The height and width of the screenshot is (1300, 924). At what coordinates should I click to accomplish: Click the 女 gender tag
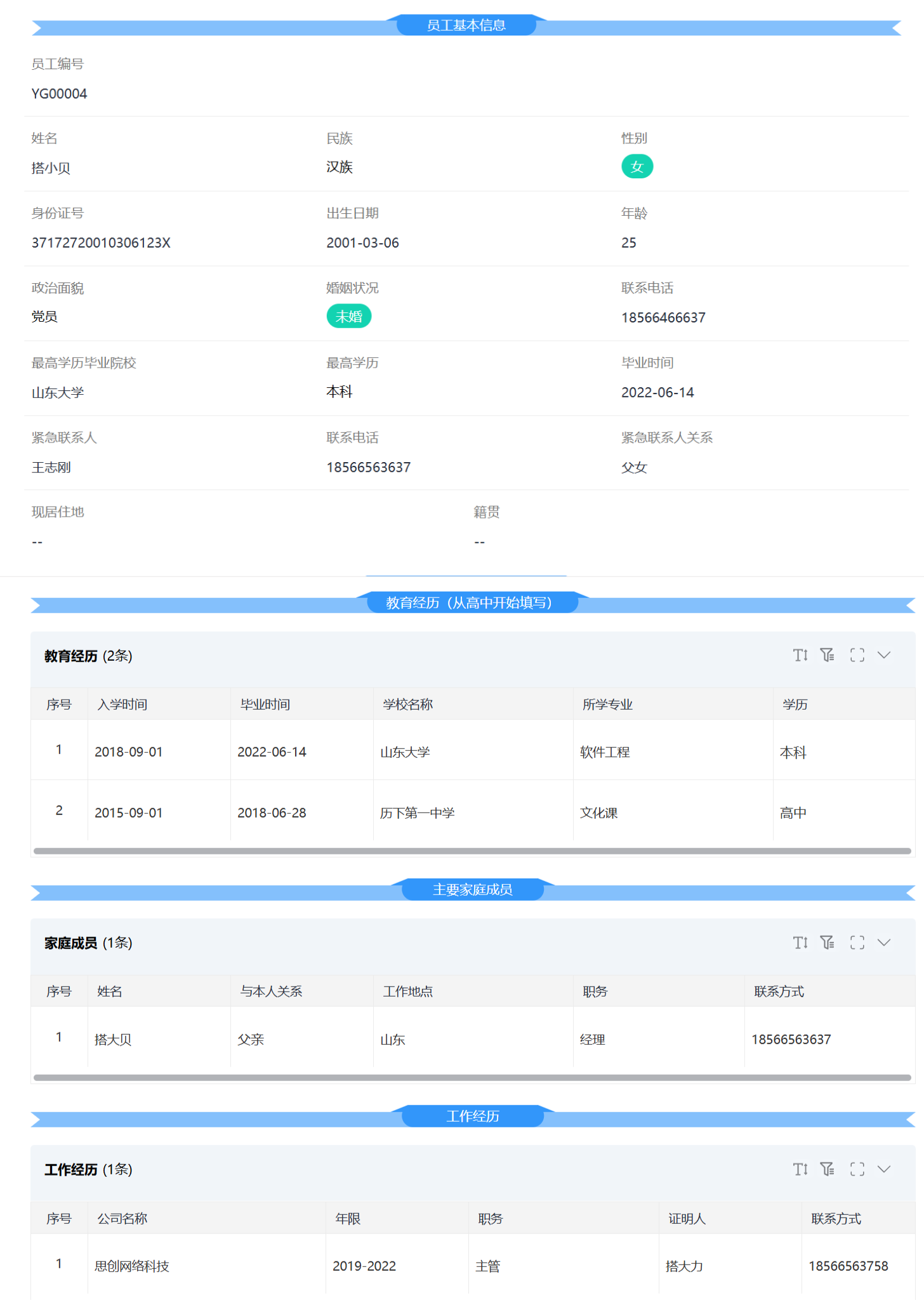point(637,167)
